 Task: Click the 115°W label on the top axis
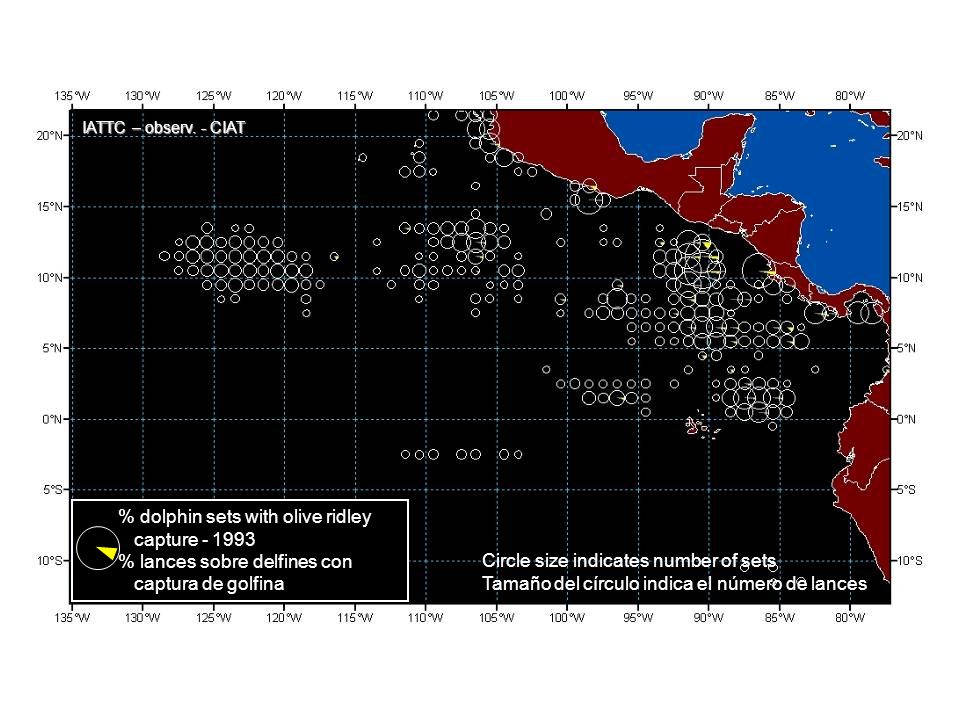point(355,96)
